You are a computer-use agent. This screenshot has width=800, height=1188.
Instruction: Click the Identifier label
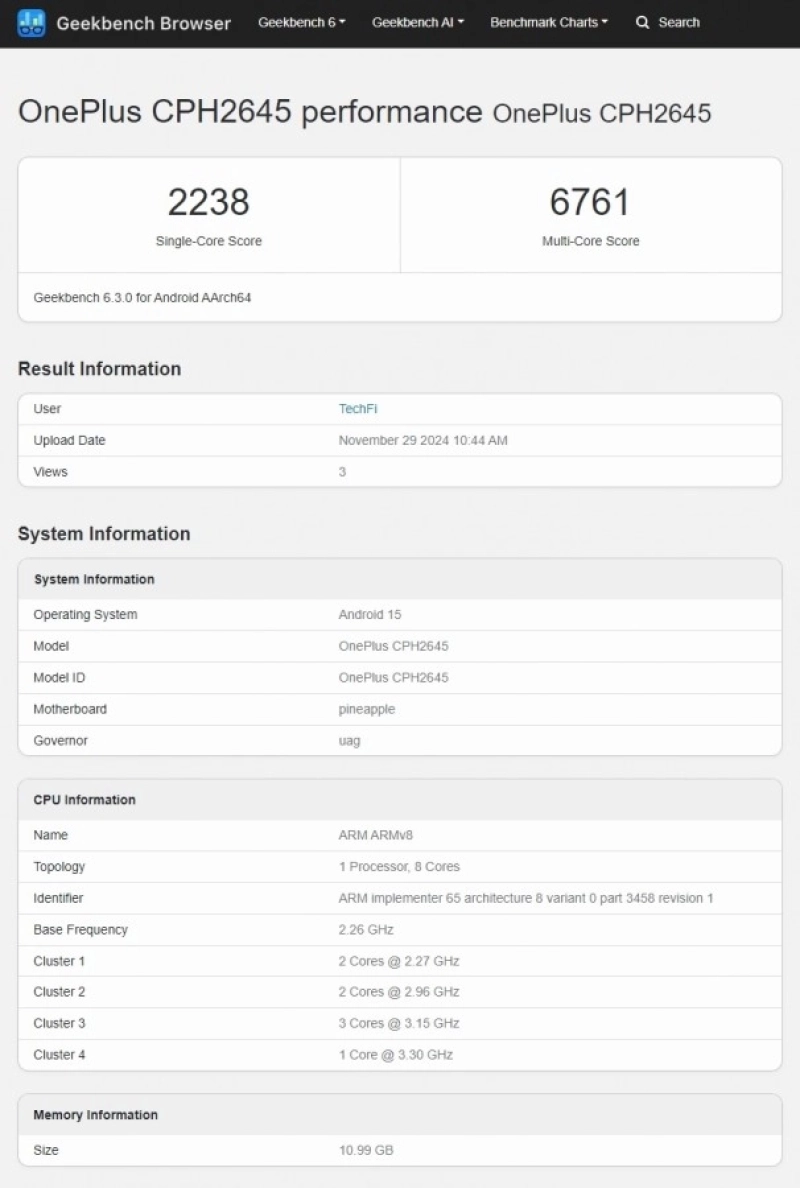[x=58, y=899]
